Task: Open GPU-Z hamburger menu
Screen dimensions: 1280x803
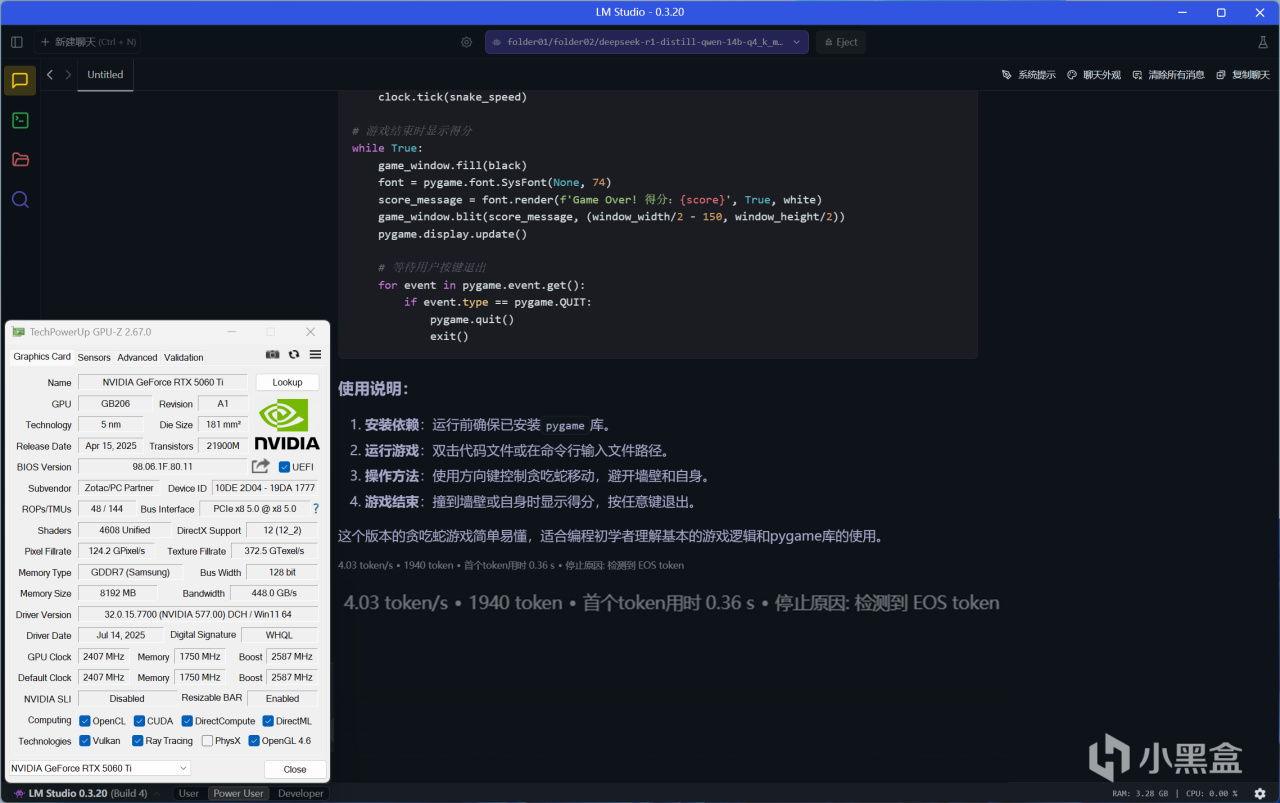Action: [315, 355]
